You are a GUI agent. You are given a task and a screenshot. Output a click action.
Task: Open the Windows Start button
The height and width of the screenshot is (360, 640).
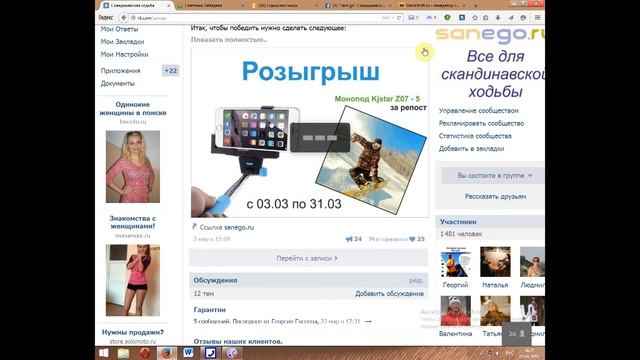coord(104,353)
